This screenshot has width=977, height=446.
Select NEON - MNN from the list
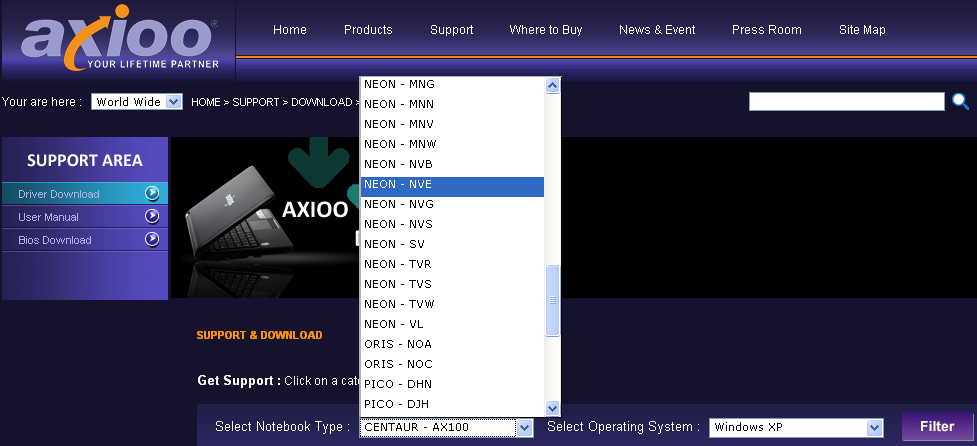point(452,104)
